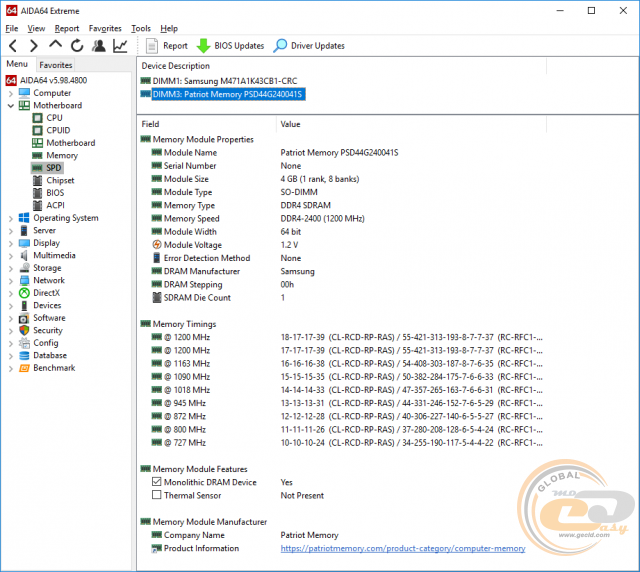Toggle the Monolithic DRAM Device checkbox
Screen dimensions: 640x572
point(156,482)
